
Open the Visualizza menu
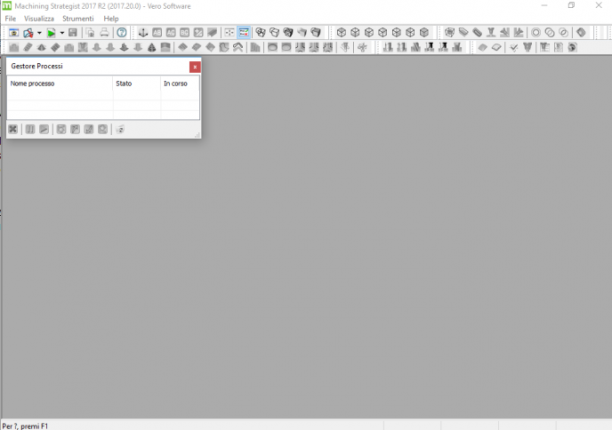[39, 18]
